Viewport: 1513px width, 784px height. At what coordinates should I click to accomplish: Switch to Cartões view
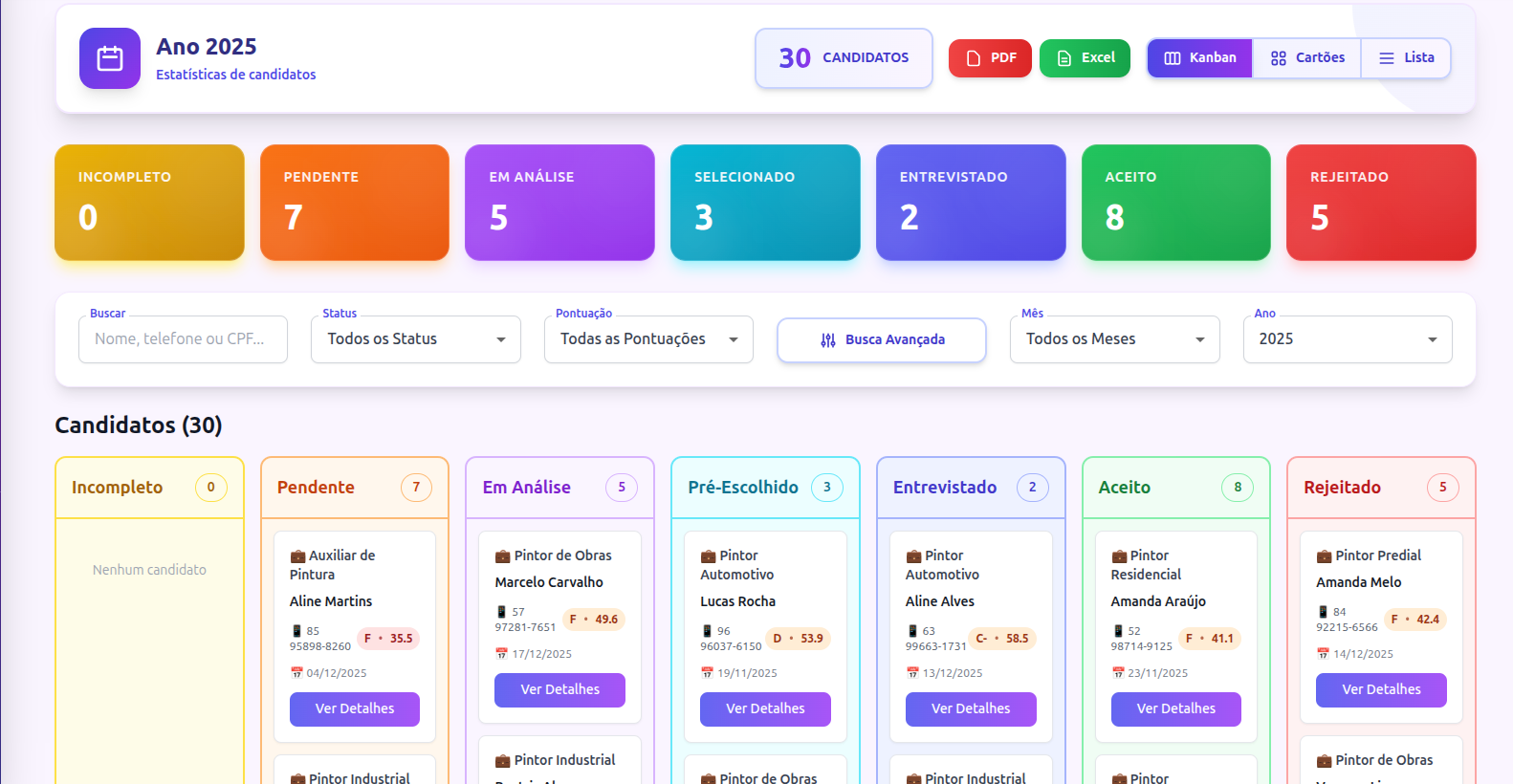click(x=1306, y=58)
